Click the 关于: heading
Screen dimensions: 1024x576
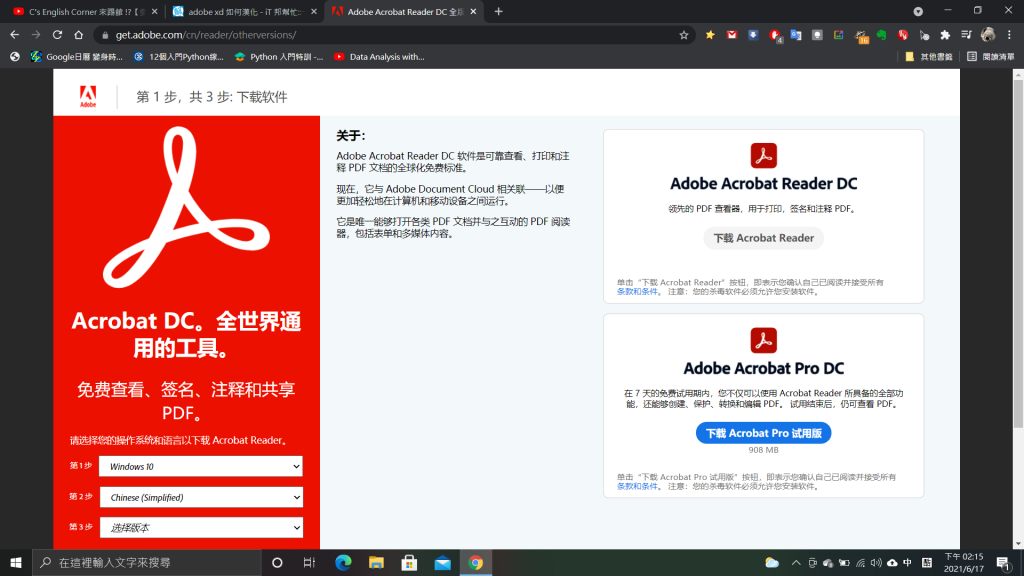[351, 136]
